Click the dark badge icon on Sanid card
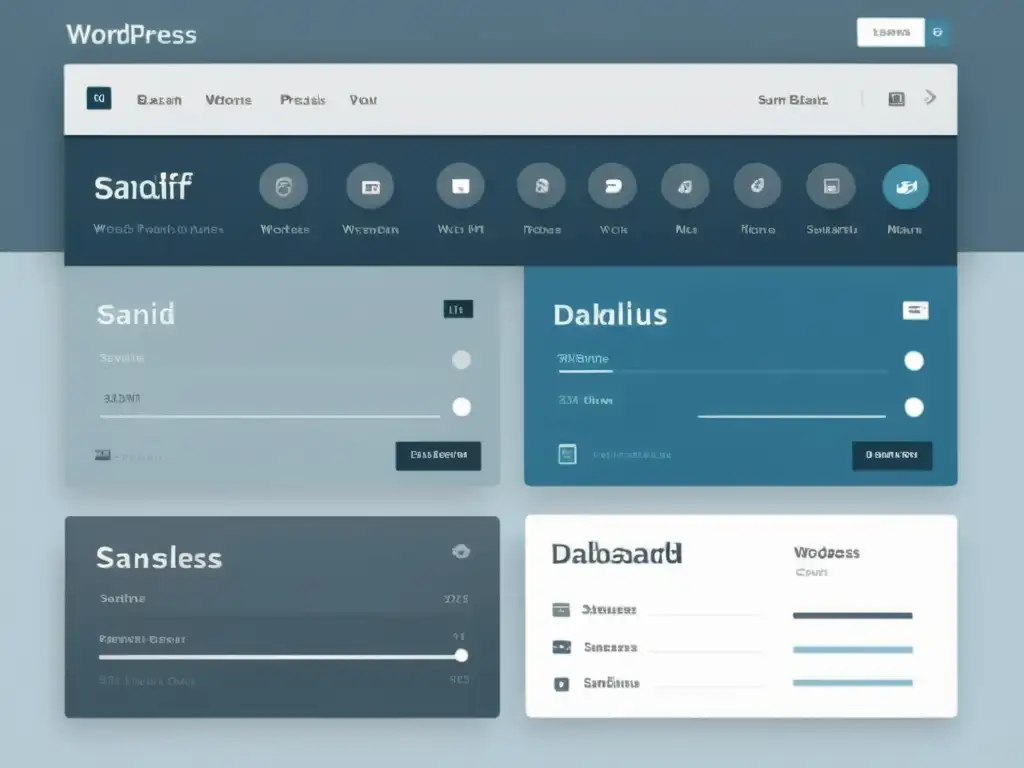Image resolution: width=1024 pixels, height=768 pixels. [x=458, y=309]
